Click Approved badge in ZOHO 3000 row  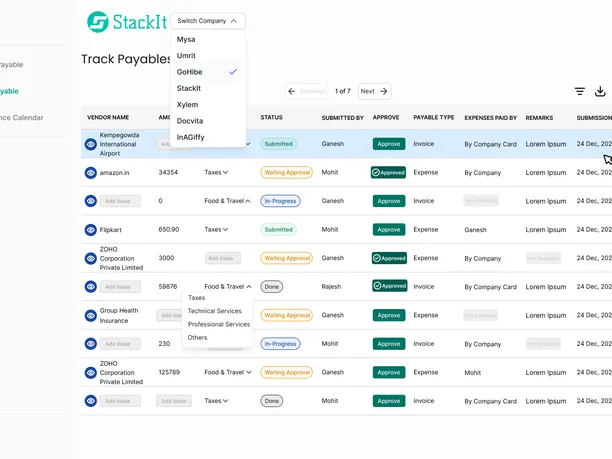(389, 258)
